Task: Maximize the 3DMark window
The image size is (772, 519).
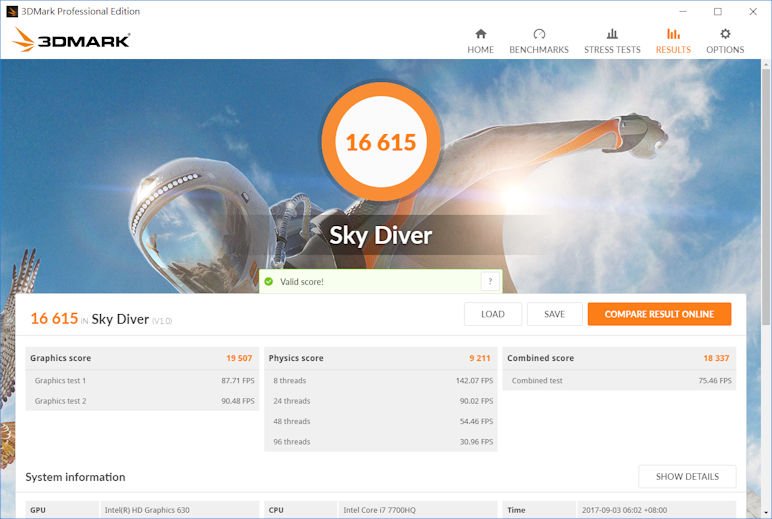Action: coord(718,11)
